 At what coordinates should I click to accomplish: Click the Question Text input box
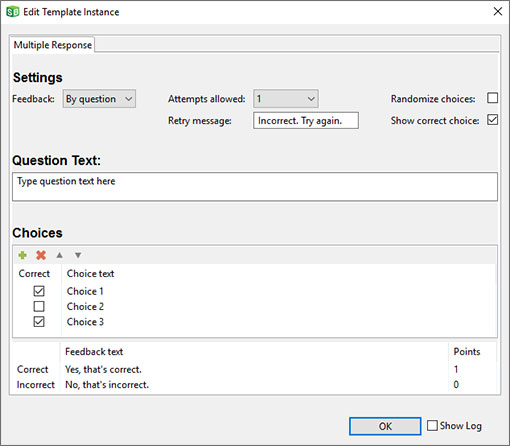255,187
